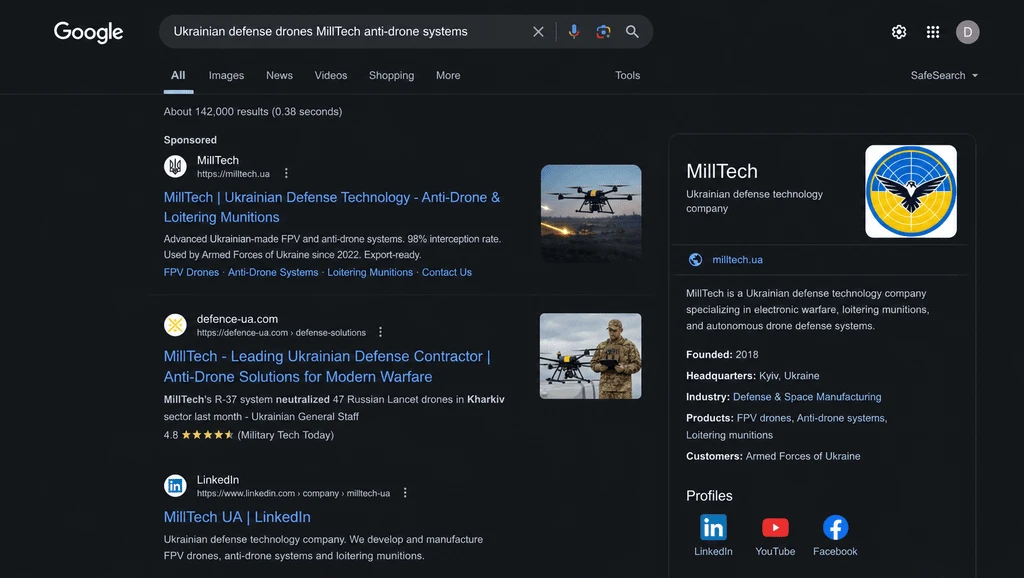Click the 4.8 star rating row
This screenshot has width=1024, height=578.
click(249, 435)
